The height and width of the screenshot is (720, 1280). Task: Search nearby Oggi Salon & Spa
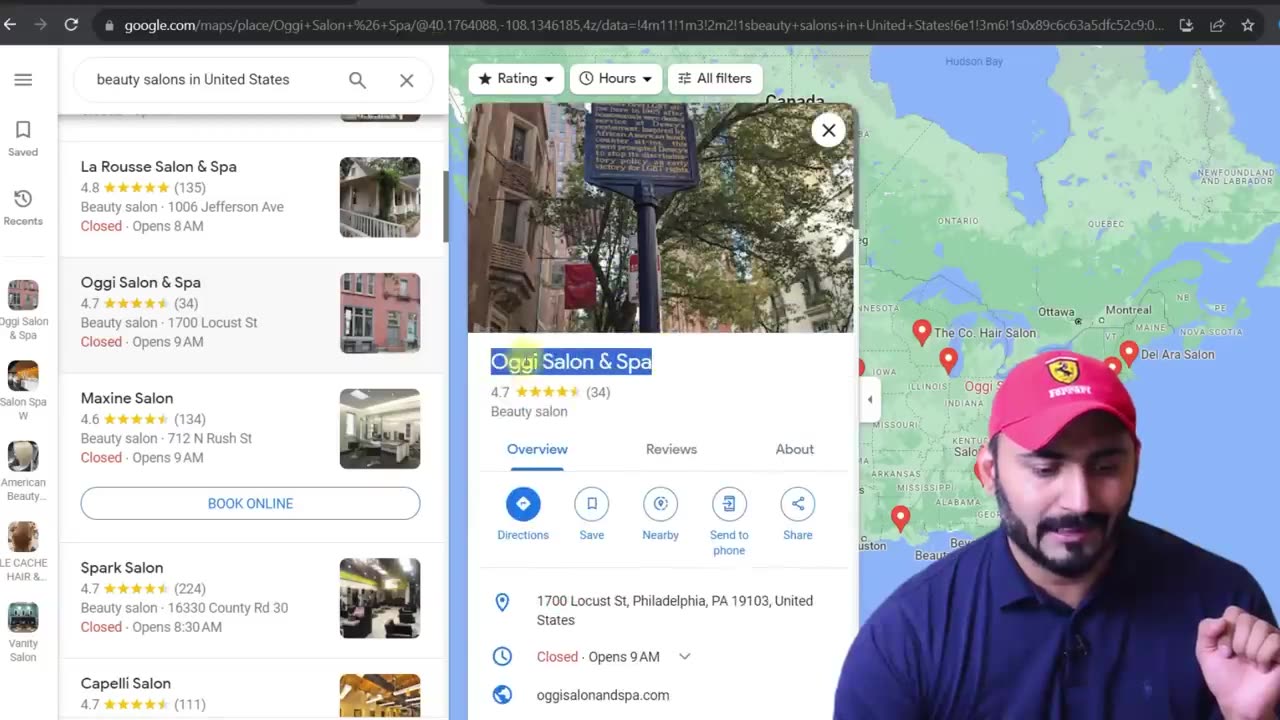pos(660,514)
